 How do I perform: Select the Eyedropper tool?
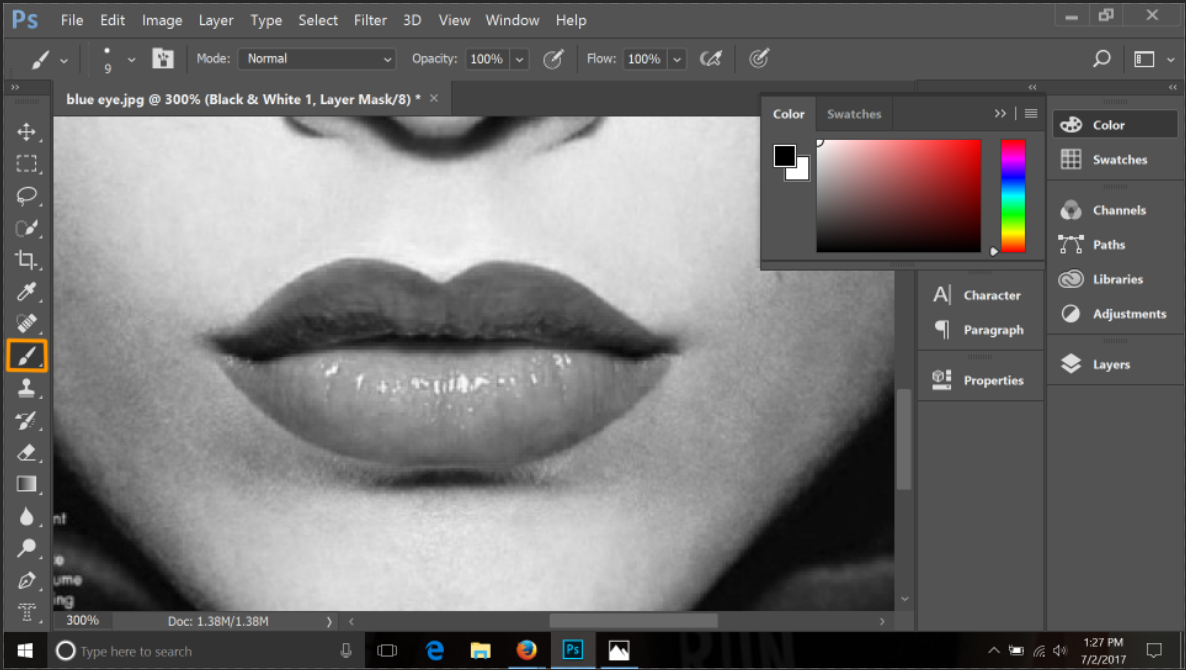click(27, 292)
